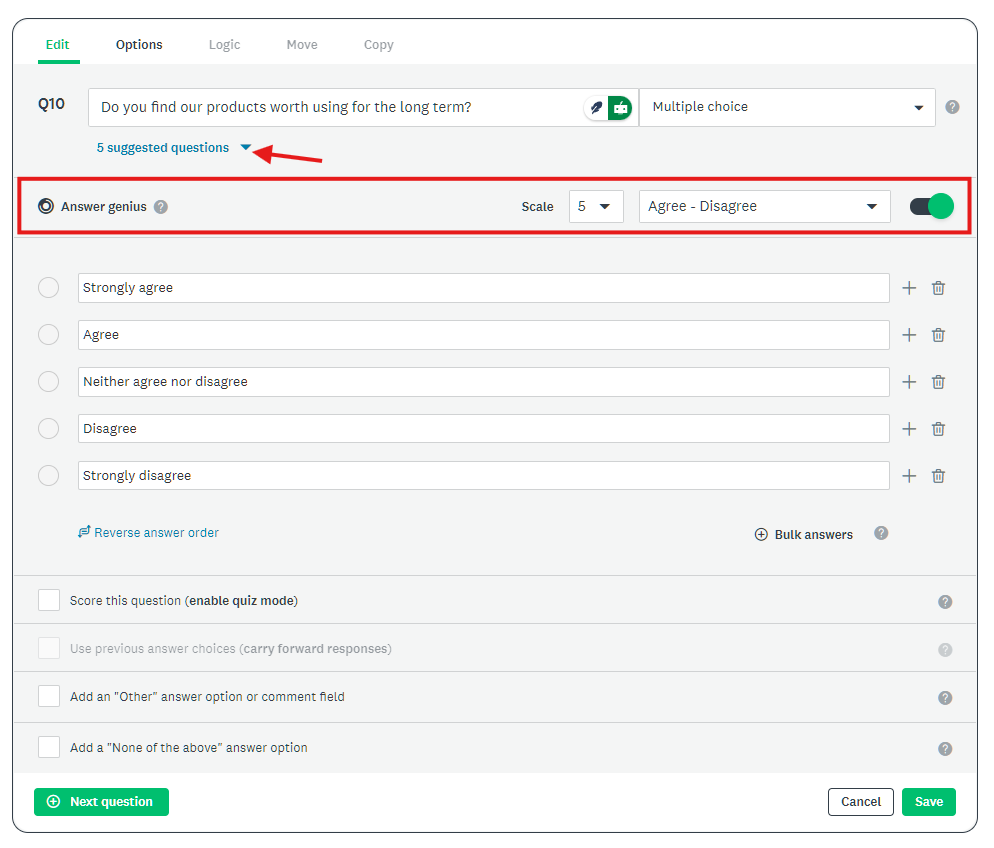Check Add a "None of the above" option

click(49, 747)
